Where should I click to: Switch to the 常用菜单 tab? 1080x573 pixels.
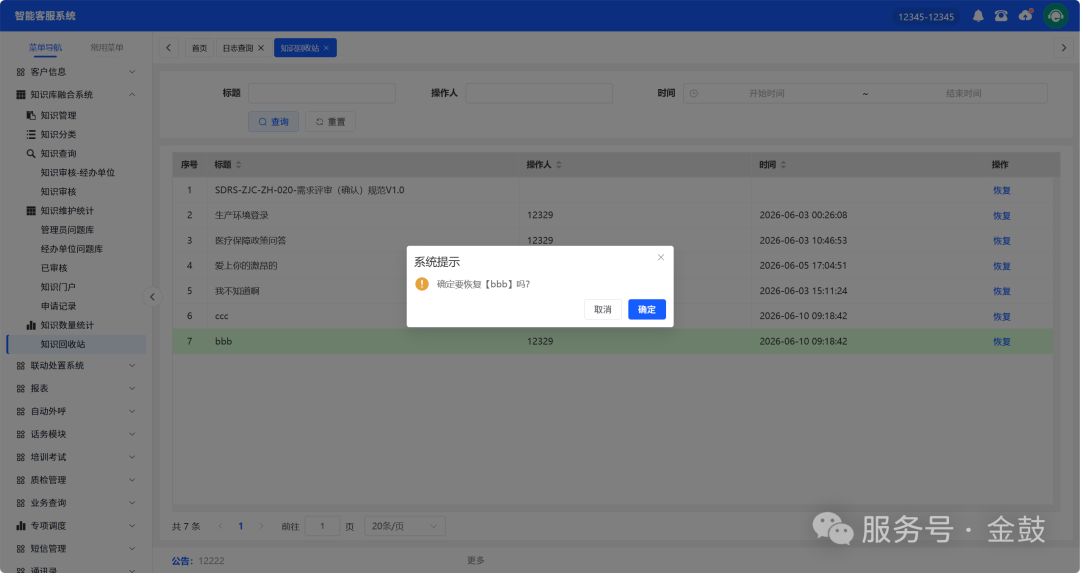[107, 48]
